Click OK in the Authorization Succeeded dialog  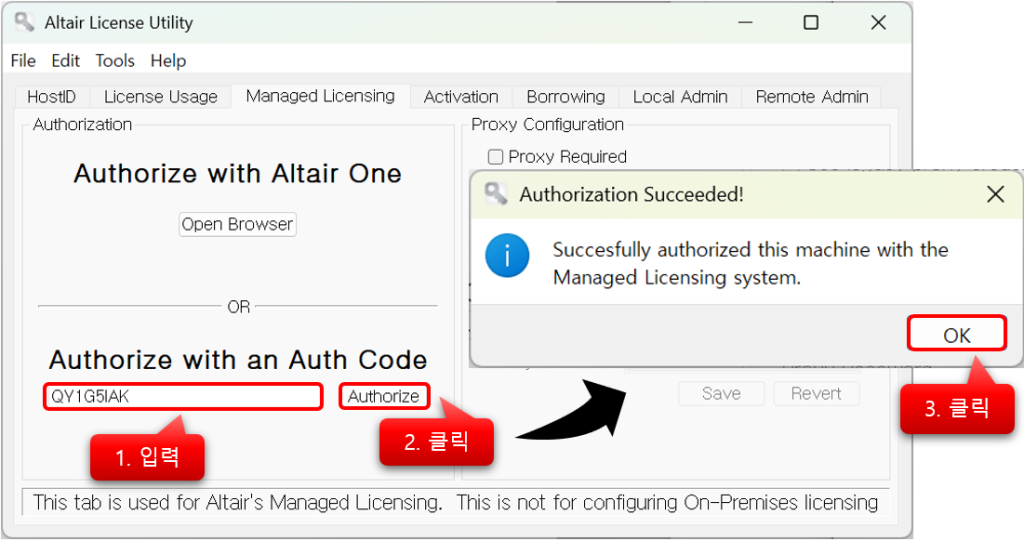(x=957, y=334)
